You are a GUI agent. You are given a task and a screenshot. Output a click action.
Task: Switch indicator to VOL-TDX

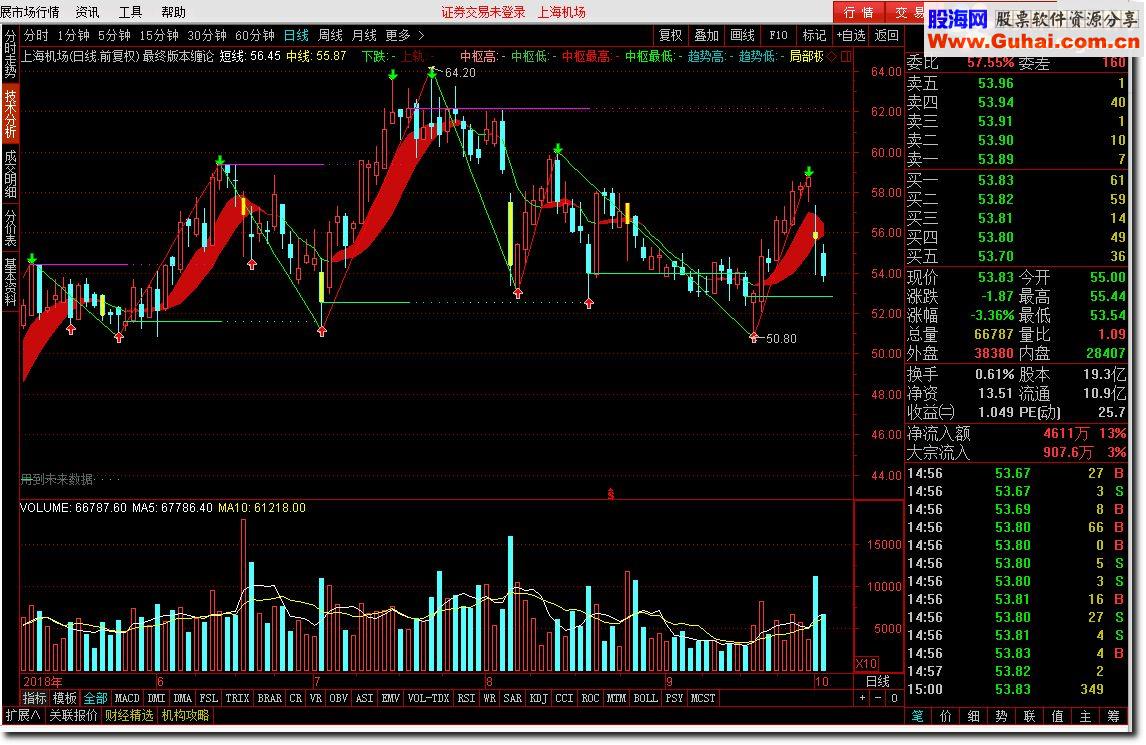tap(428, 698)
